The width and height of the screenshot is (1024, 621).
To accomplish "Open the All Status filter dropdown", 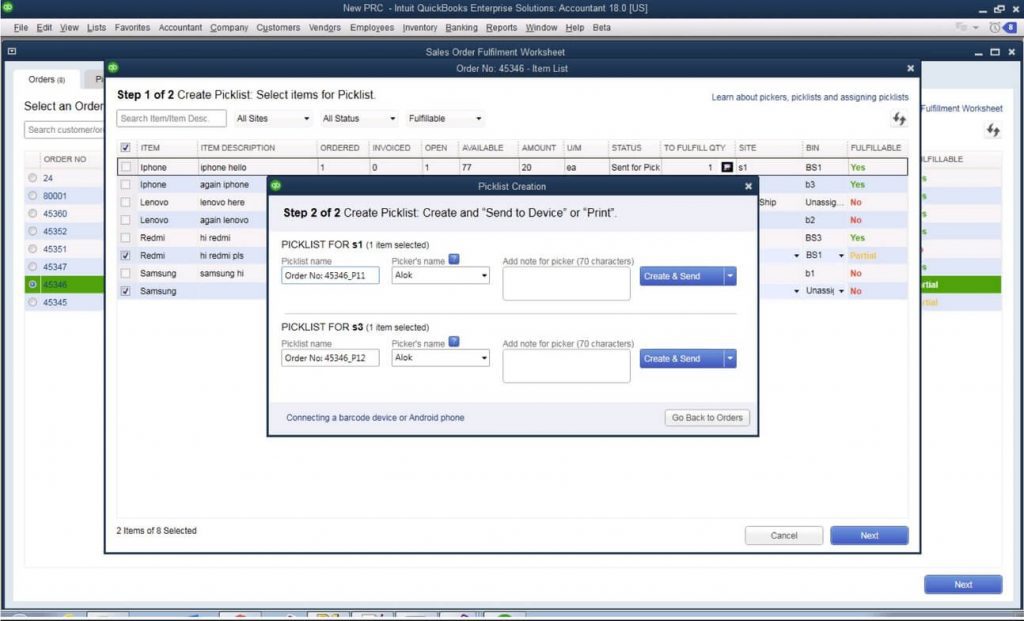I will pyautogui.click(x=359, y=119).
